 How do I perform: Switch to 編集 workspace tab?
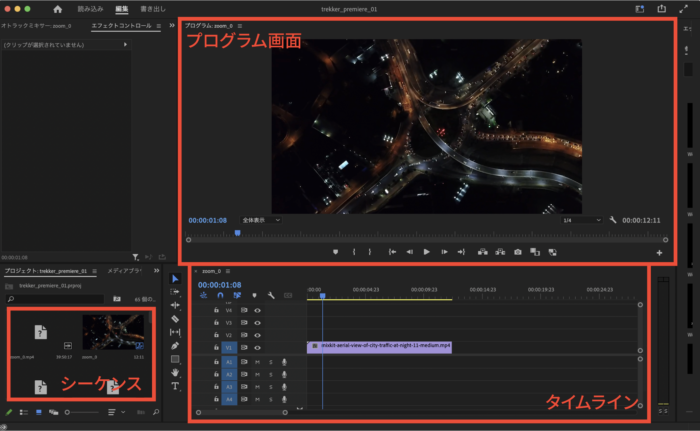(121, 9)
